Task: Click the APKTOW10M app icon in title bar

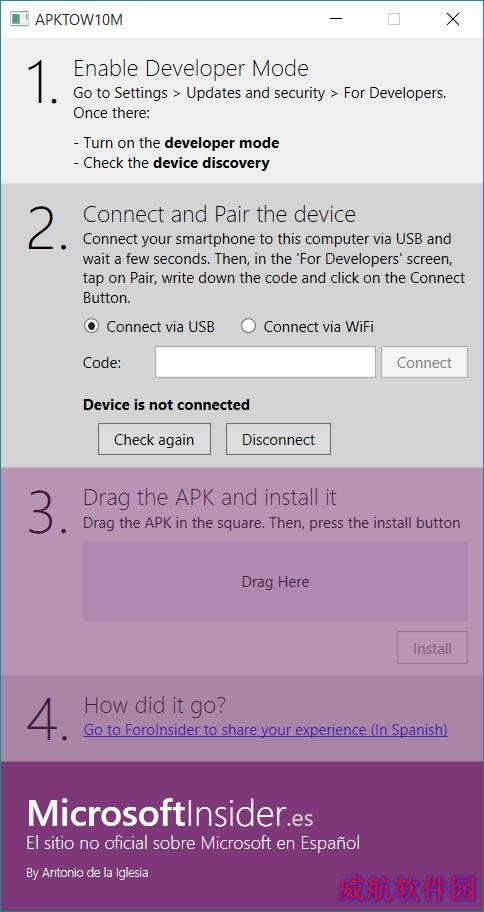Action: click(x=19, y=19)
